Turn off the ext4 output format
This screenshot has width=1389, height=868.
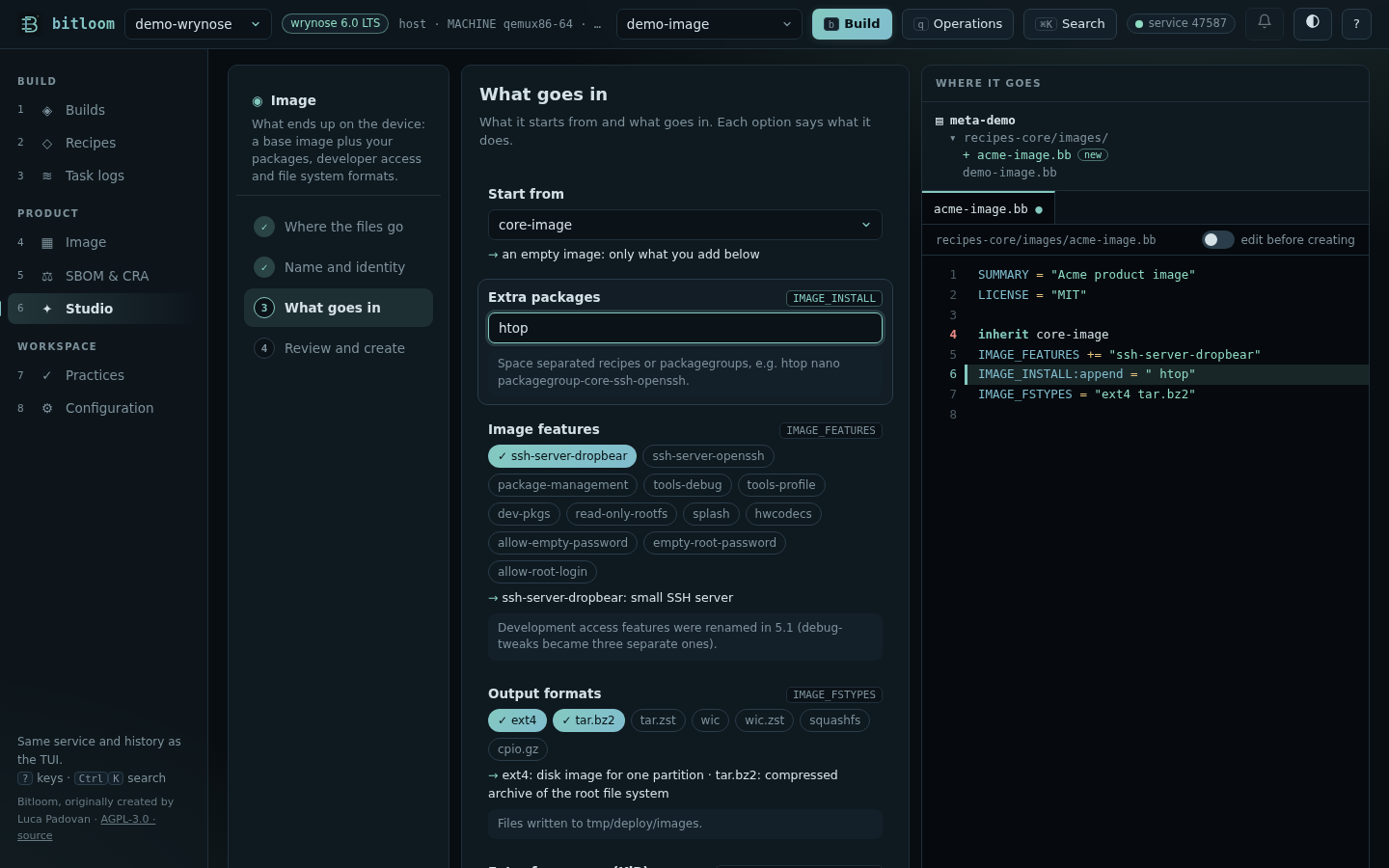(517, 720)
